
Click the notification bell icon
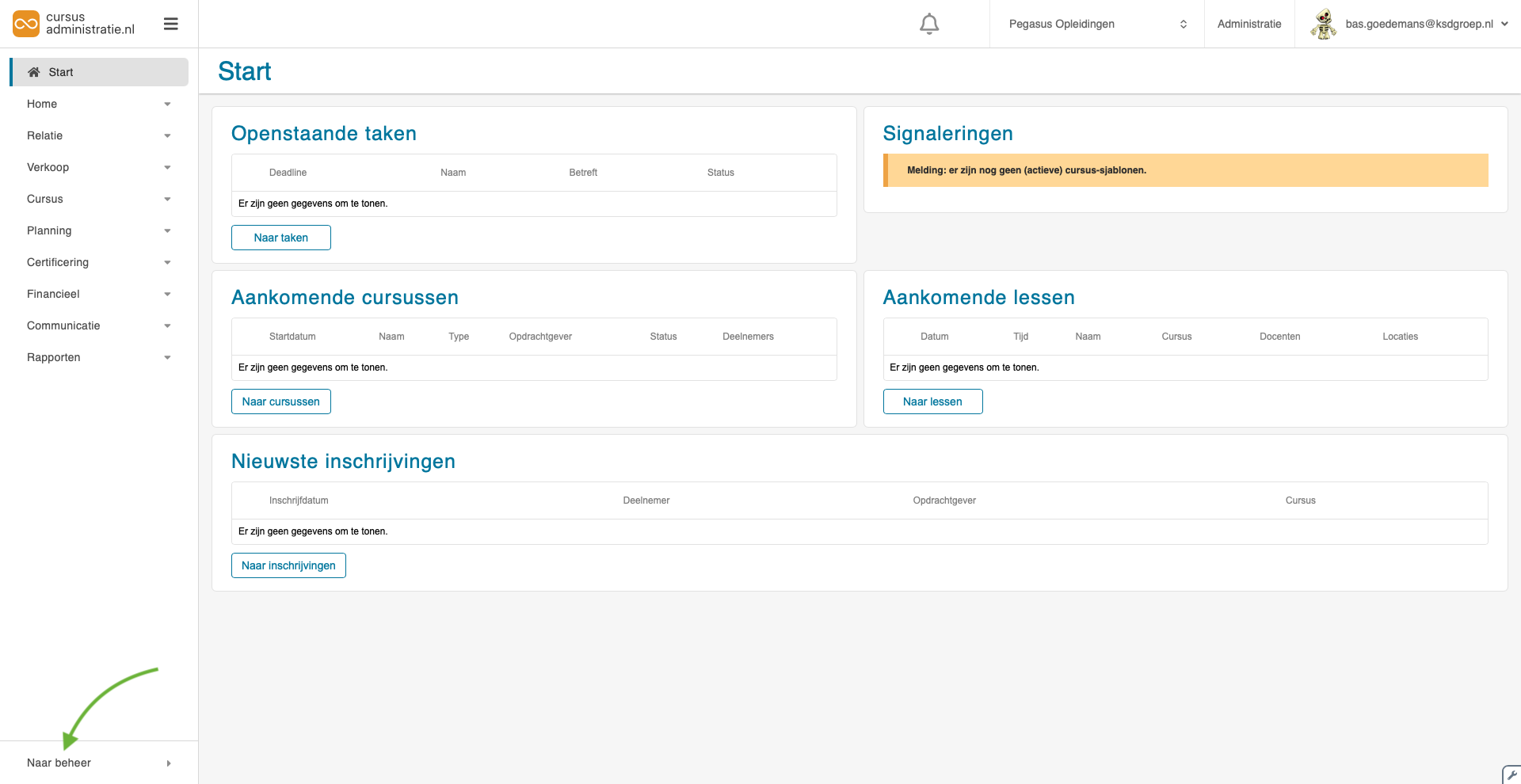pos(929,24)
